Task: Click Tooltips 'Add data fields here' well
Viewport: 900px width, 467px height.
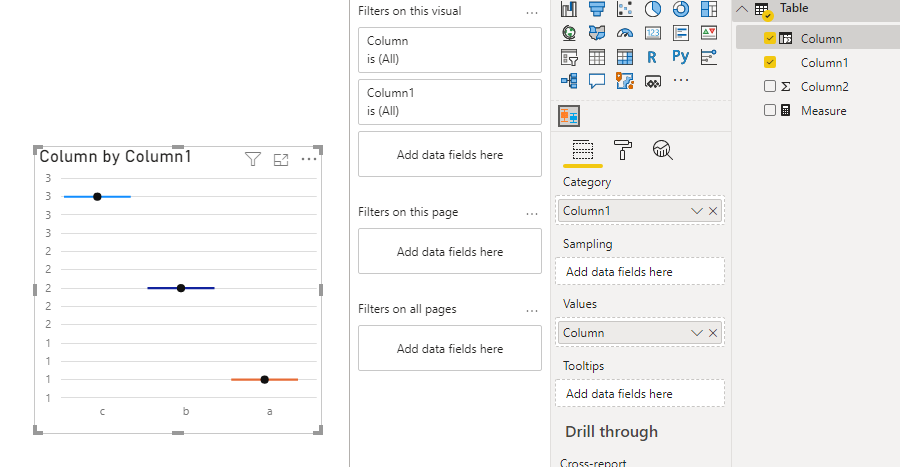Action: [639, 394]
